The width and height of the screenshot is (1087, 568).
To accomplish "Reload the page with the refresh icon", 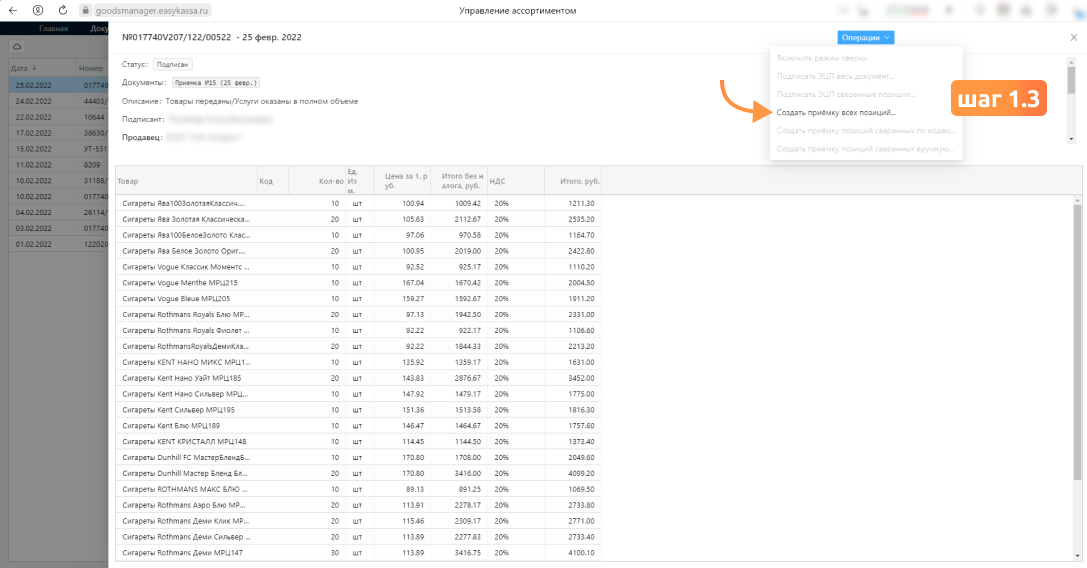I will coord(62,10).
